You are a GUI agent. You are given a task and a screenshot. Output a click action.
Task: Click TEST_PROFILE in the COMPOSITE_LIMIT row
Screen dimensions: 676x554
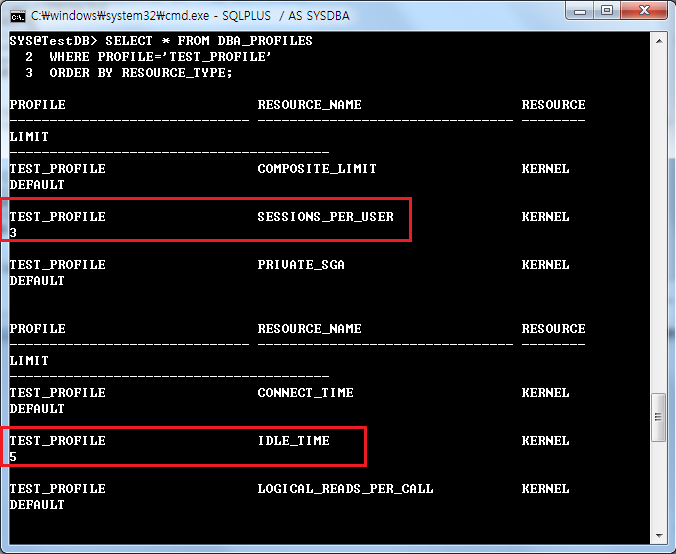point(57,168)
